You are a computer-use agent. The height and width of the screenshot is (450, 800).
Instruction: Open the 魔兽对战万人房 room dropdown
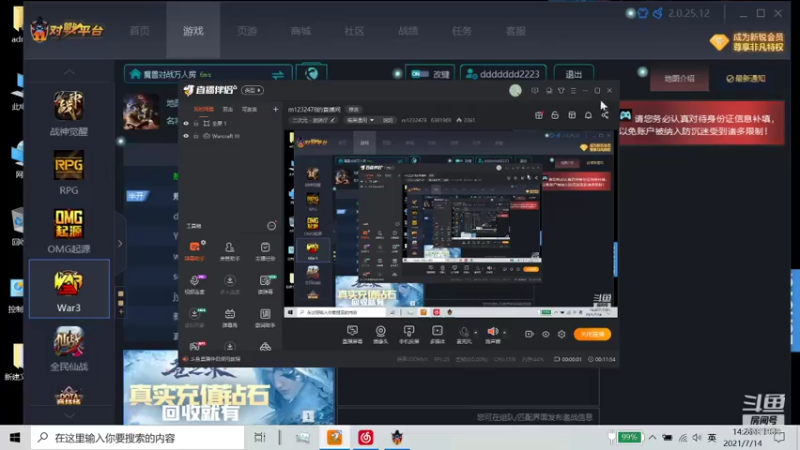208,74
